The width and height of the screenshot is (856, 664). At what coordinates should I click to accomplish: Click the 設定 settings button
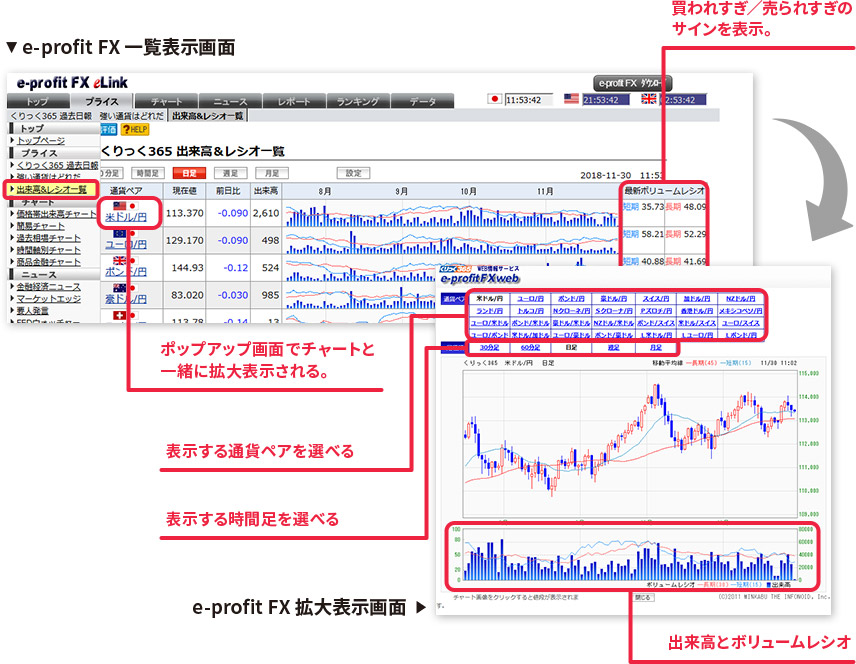(353, 173)
